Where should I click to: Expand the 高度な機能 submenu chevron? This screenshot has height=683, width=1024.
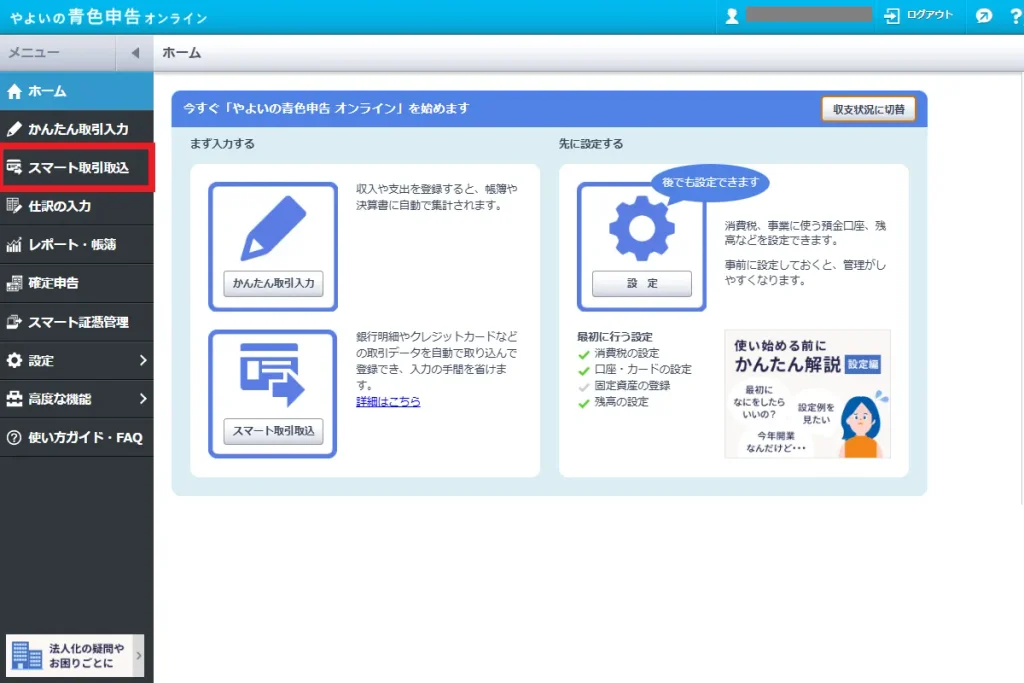[143, 399]
